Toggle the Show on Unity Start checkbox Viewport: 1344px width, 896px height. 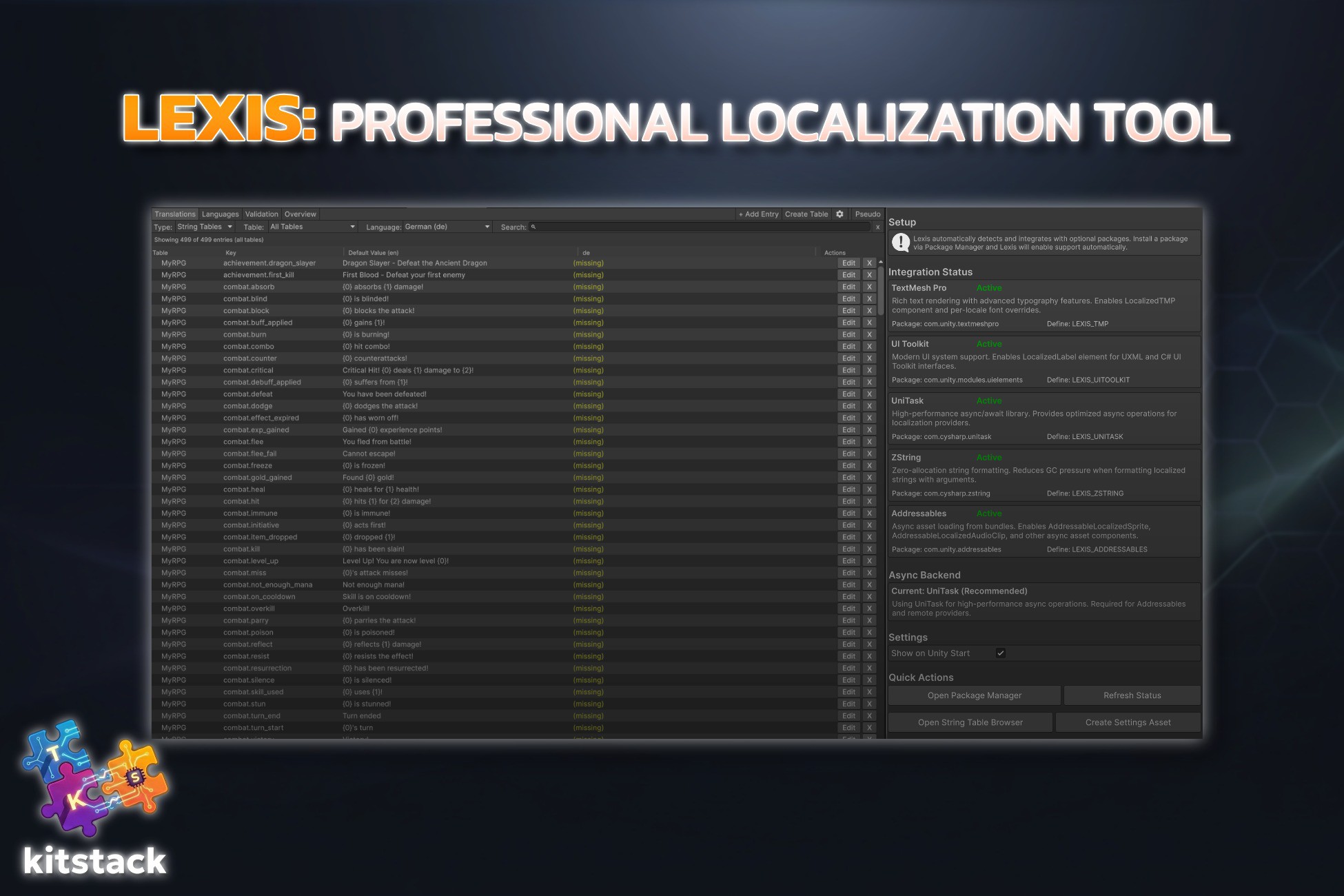tap(1001, 653)
